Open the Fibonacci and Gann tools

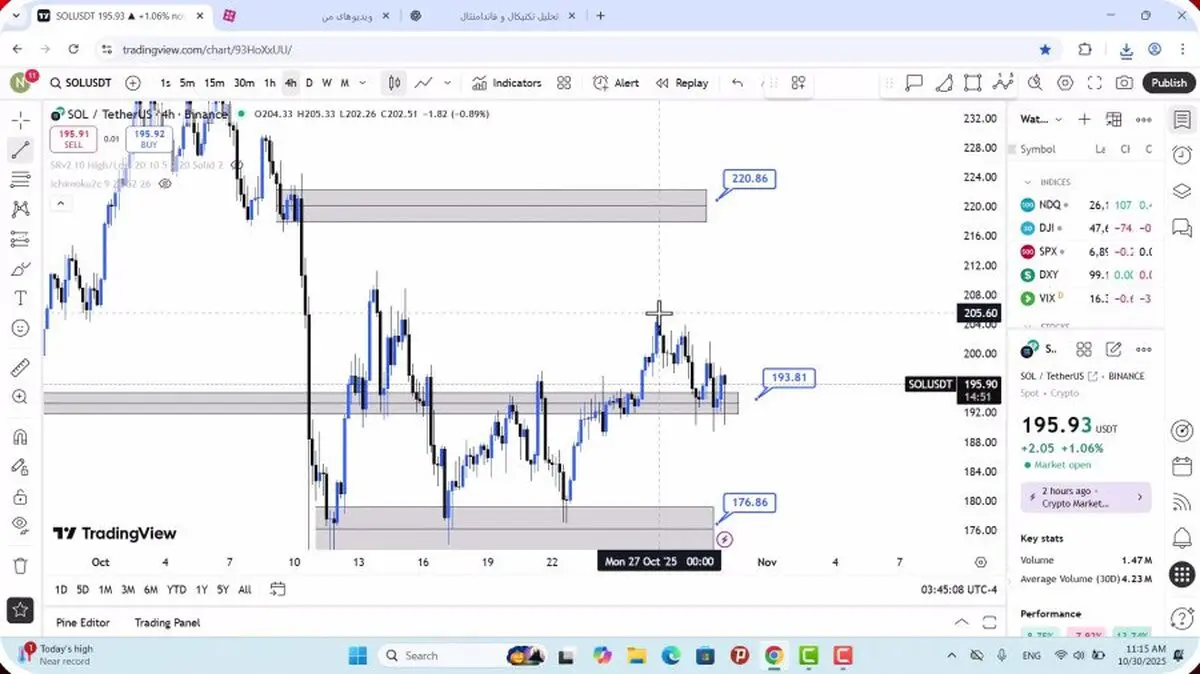[x=20, y=180]
